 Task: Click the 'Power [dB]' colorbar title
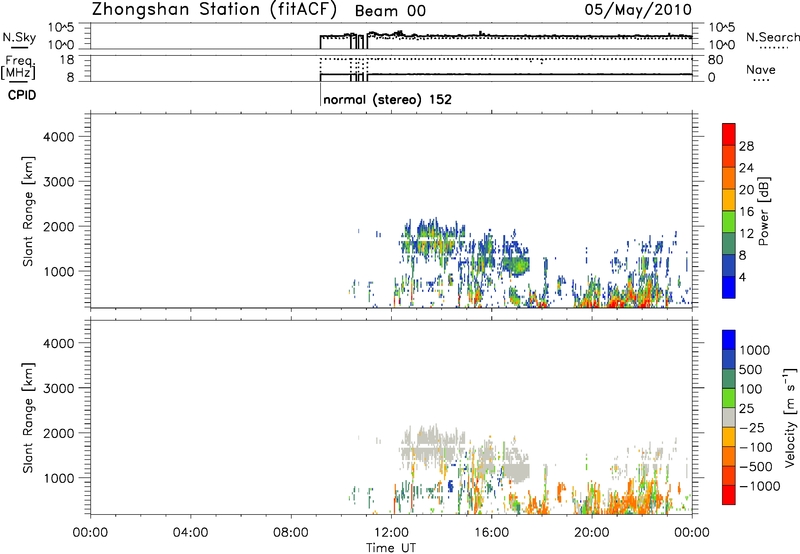tap(764, 211)
